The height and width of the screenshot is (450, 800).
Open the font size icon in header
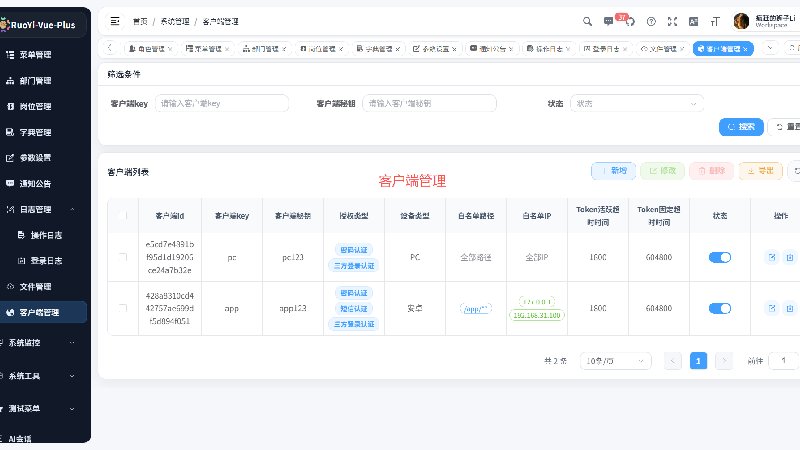715,21
